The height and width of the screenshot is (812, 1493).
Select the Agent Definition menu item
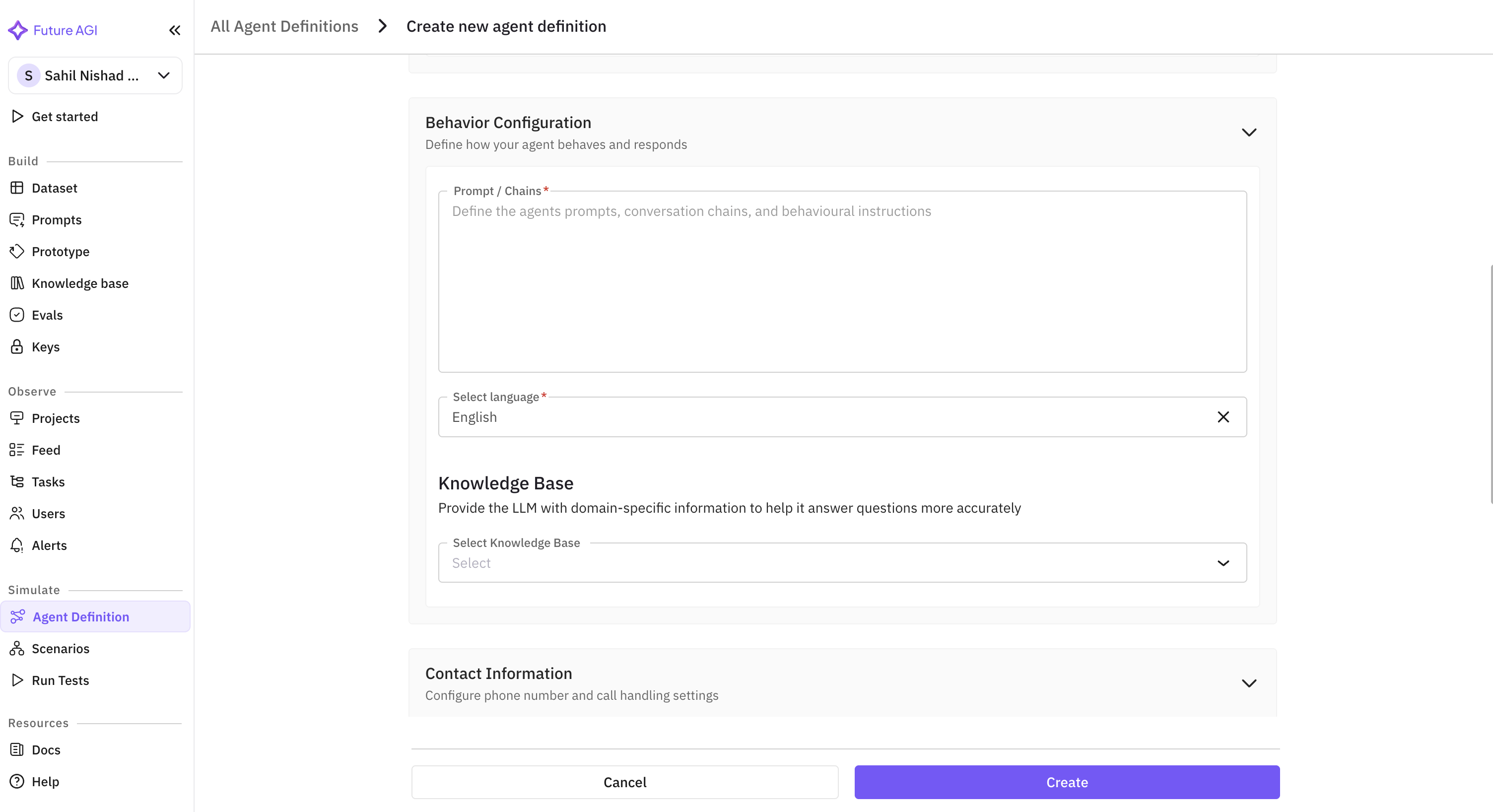click(x=80, y=616)
